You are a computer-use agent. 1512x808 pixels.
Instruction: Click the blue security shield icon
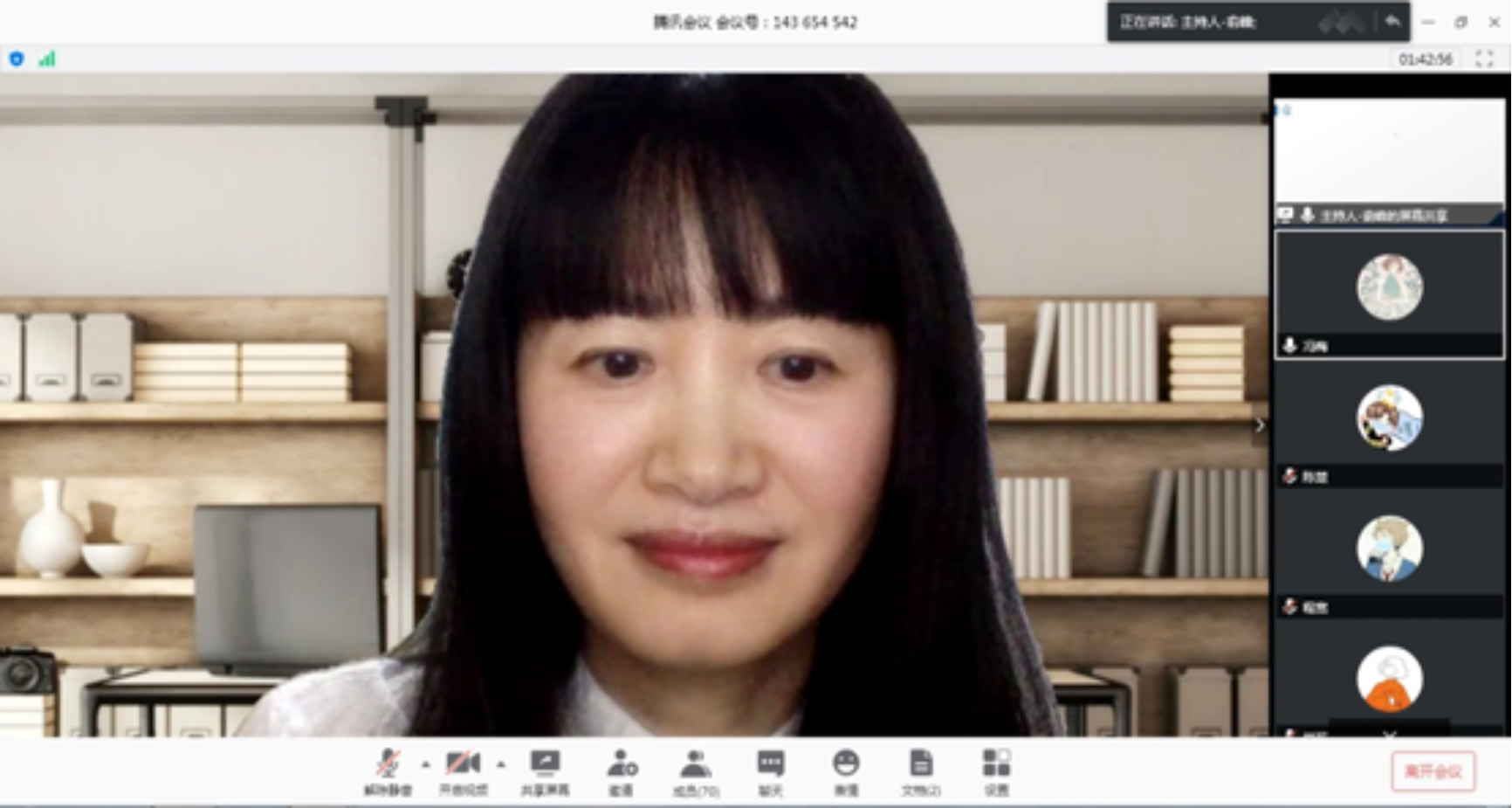[x=17, y=59]
